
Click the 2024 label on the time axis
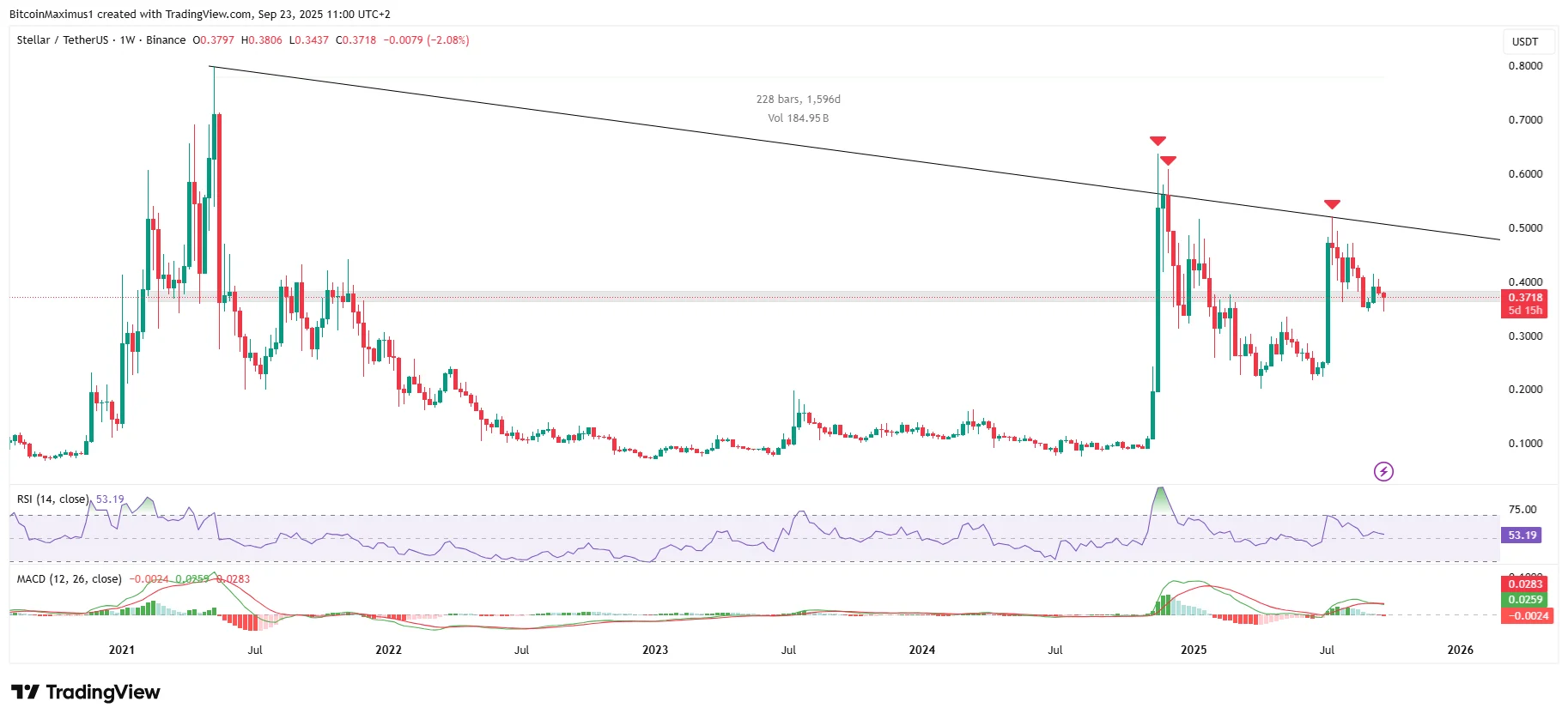point(922,650)
